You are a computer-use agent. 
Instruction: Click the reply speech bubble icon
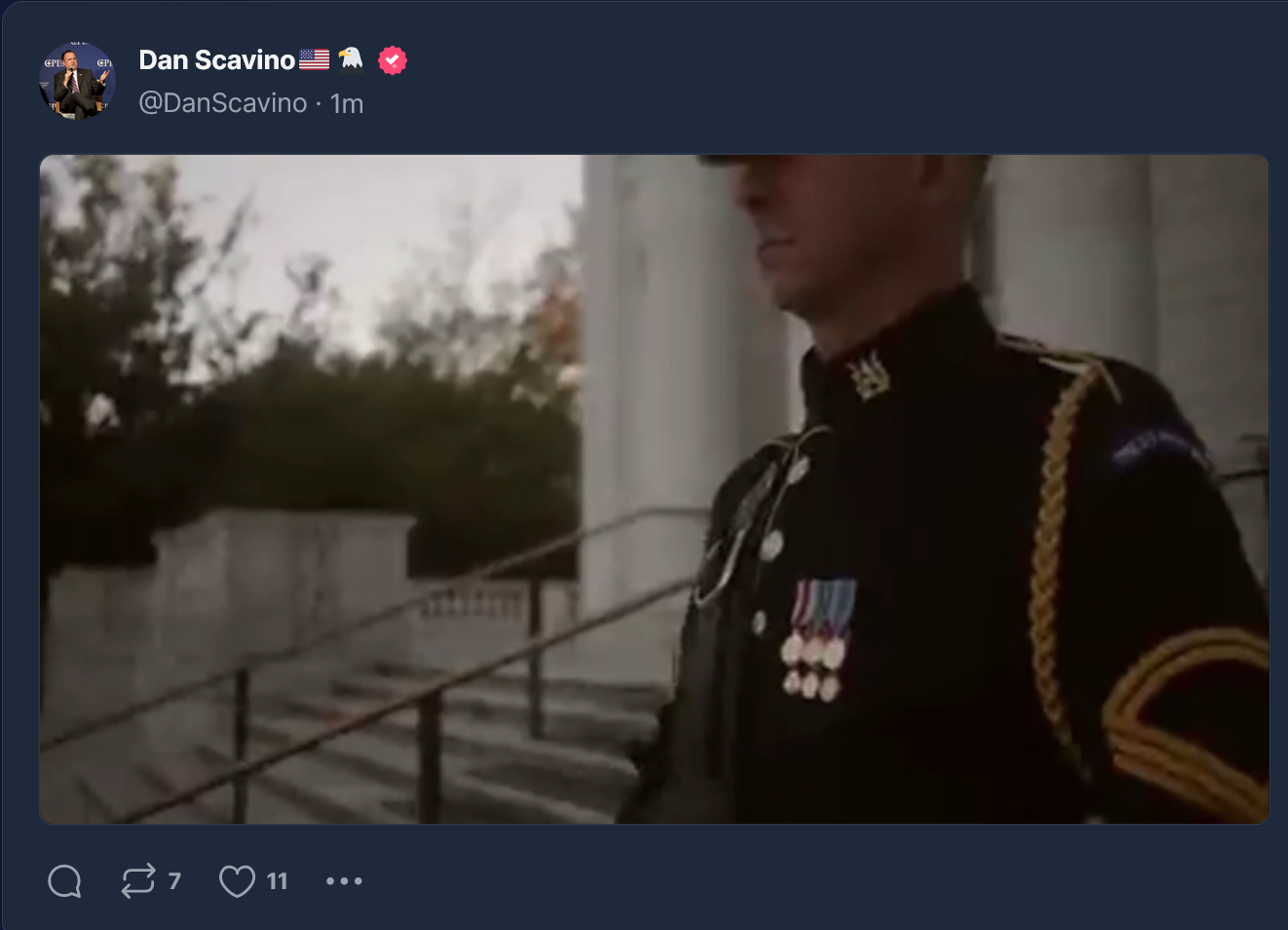(x=64, y=881)
